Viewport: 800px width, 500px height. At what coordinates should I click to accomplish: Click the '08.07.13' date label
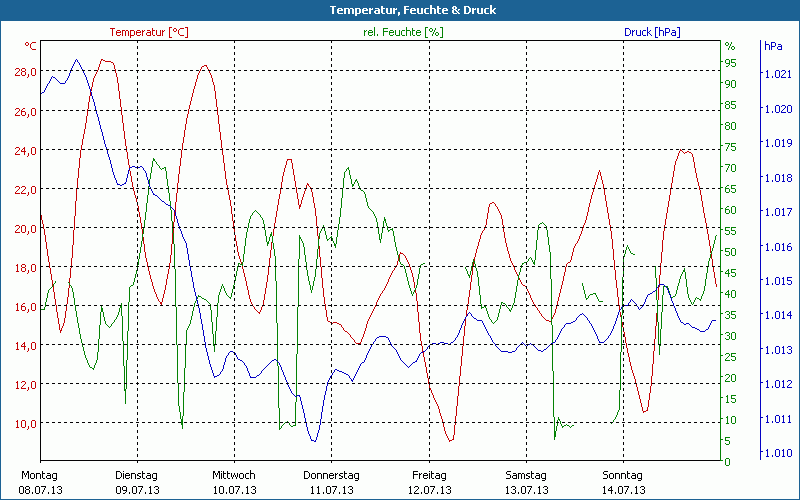click(39, 490)
